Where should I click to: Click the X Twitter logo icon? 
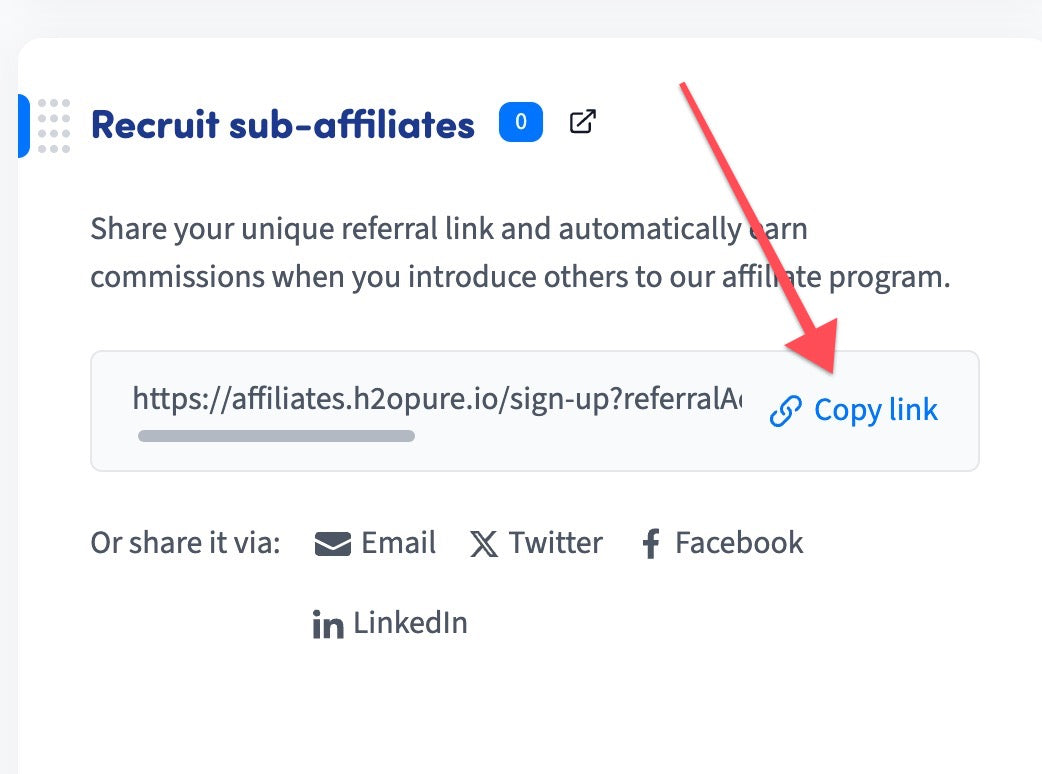point(484,544)
